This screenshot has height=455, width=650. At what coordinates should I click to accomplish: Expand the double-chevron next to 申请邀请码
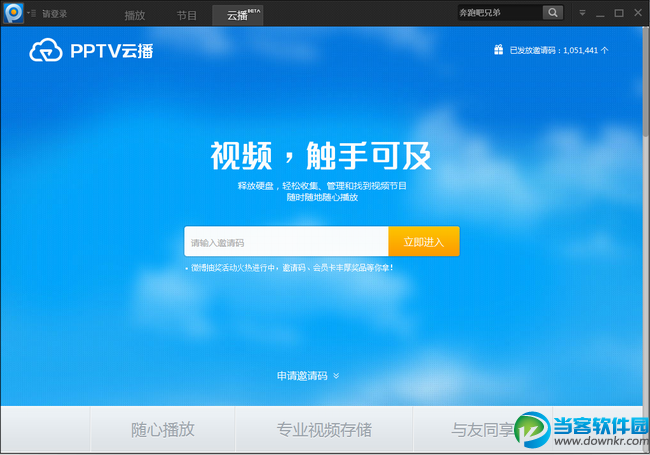[336, 376]
